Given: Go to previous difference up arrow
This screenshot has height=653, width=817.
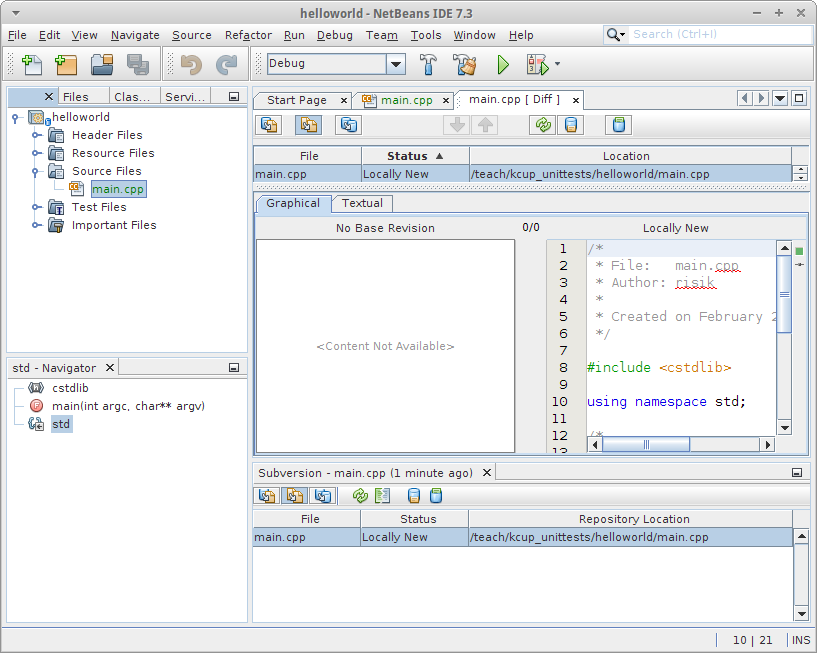Looking at the screenshot, I should [485, 125].
